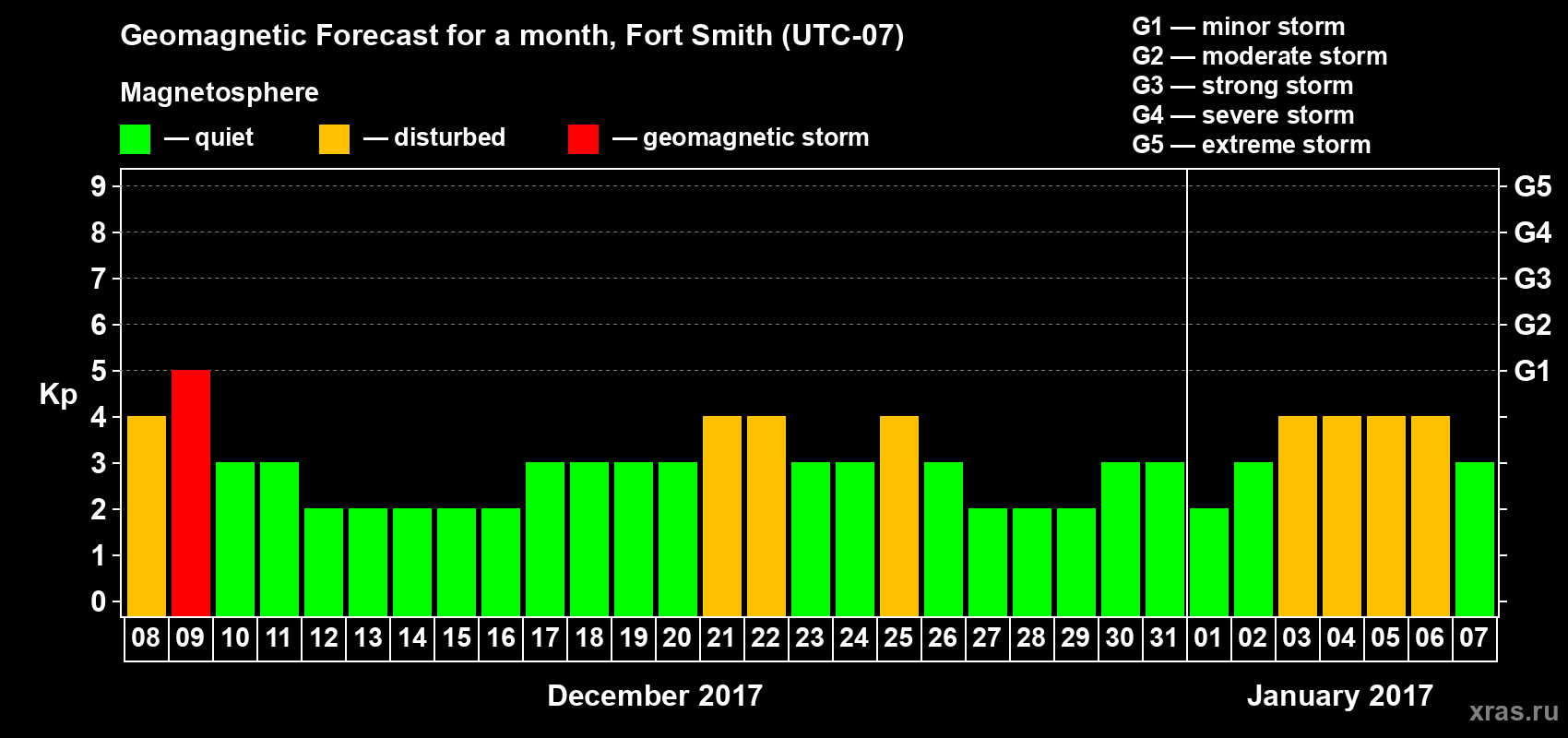Click the Kp value 0 tick label
1568x738 pixels.
99,601
